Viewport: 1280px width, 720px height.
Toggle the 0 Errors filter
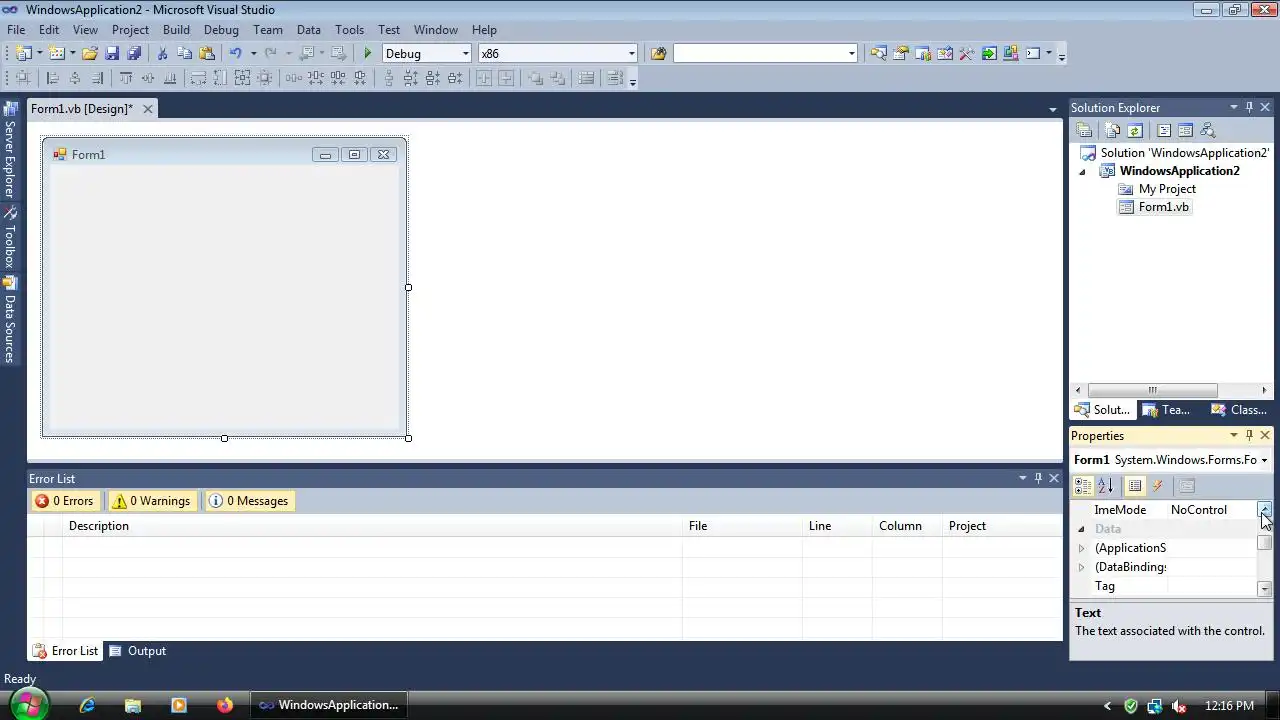point(65,501)
